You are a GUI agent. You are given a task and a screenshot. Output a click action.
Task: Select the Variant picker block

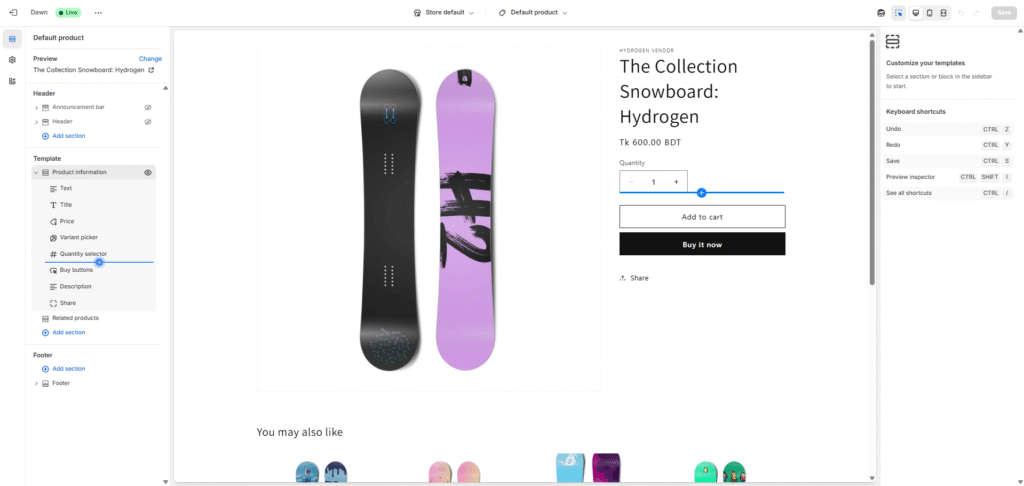pyautogui.click(x=78, y=237)
